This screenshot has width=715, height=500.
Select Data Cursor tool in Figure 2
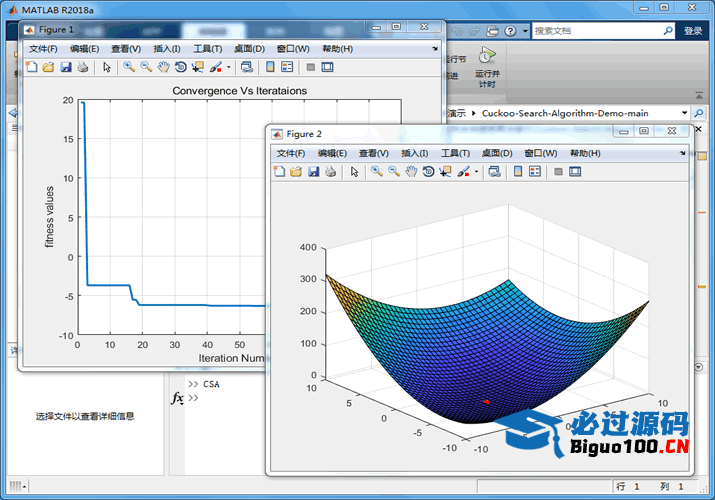445,171
